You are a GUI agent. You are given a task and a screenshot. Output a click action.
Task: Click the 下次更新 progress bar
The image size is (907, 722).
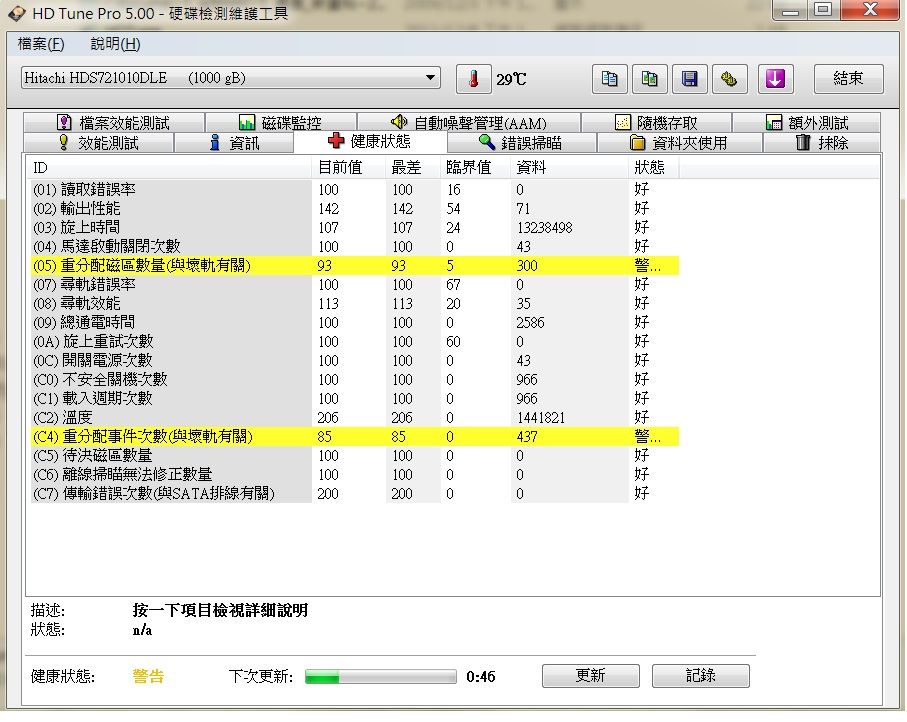[381, 676]
